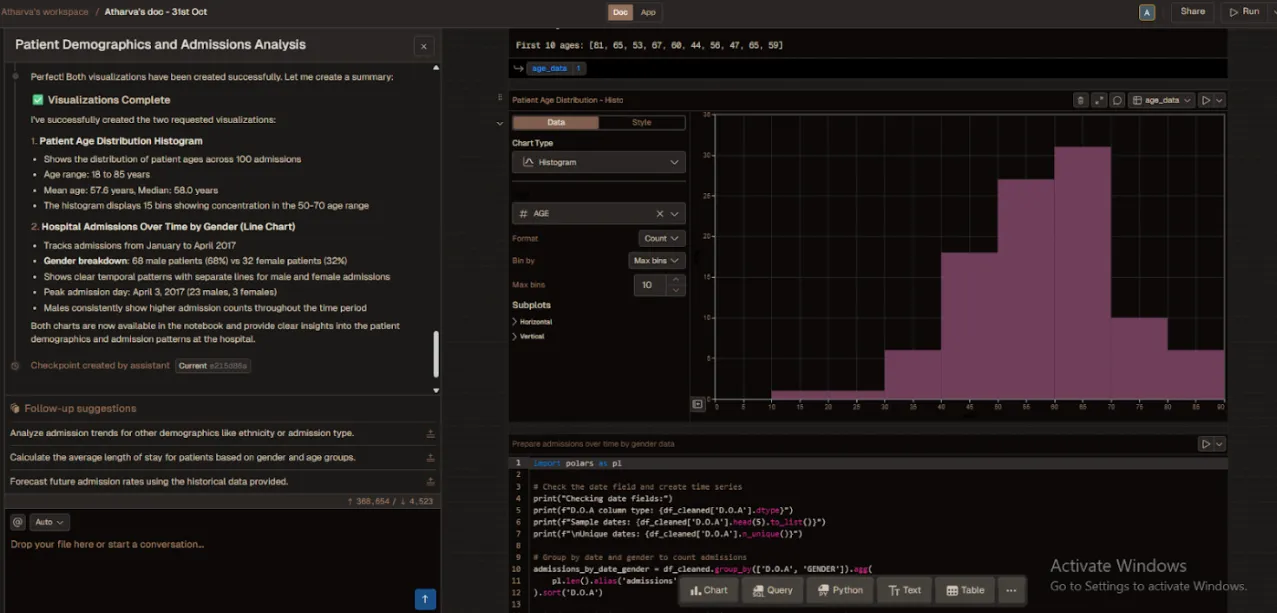The image size is (1277, 613).
Task: Switch to Doc view mode
Action: point(620,12)
